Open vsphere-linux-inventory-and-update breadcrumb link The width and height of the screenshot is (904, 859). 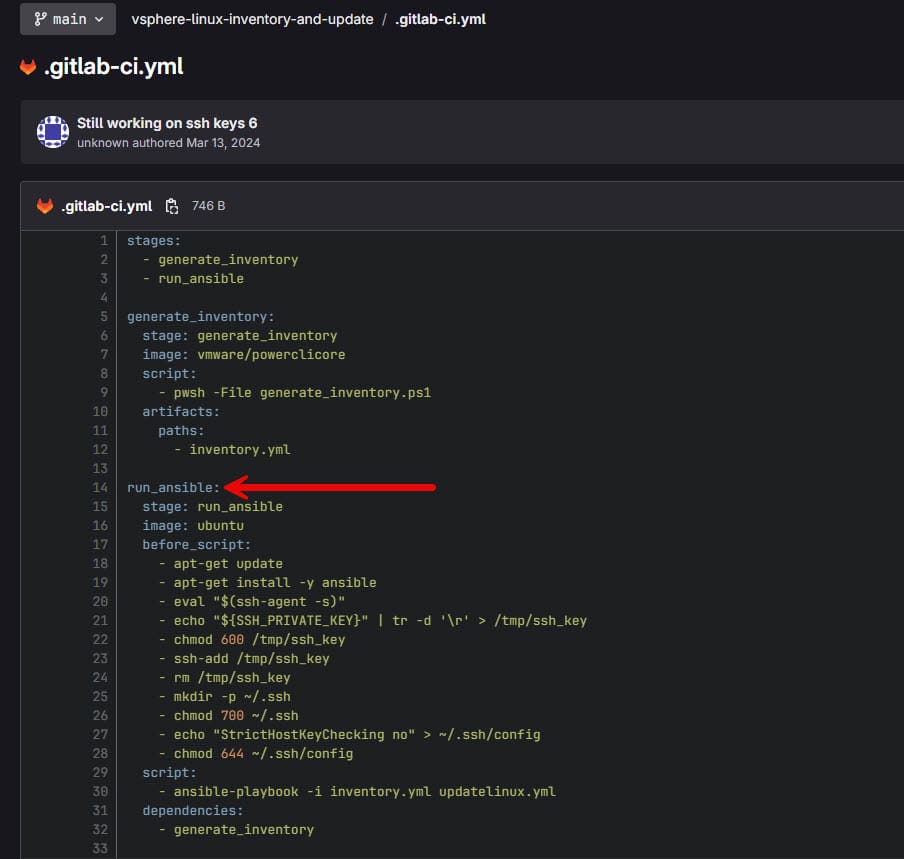(252, 19)
